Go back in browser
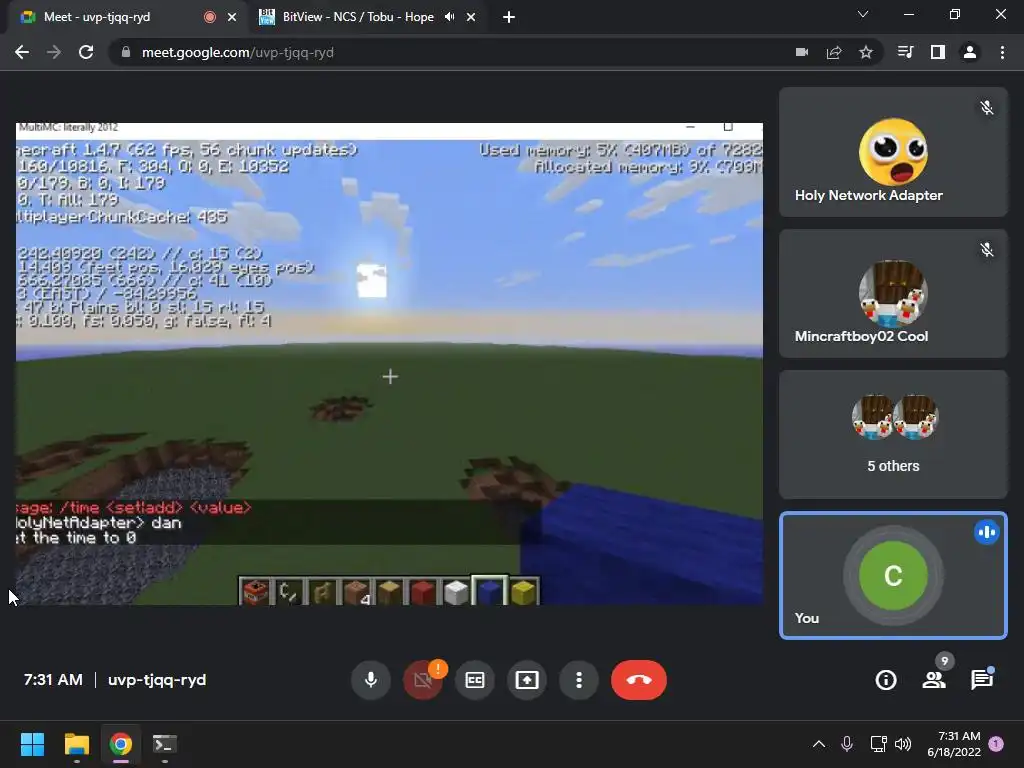 22,52
